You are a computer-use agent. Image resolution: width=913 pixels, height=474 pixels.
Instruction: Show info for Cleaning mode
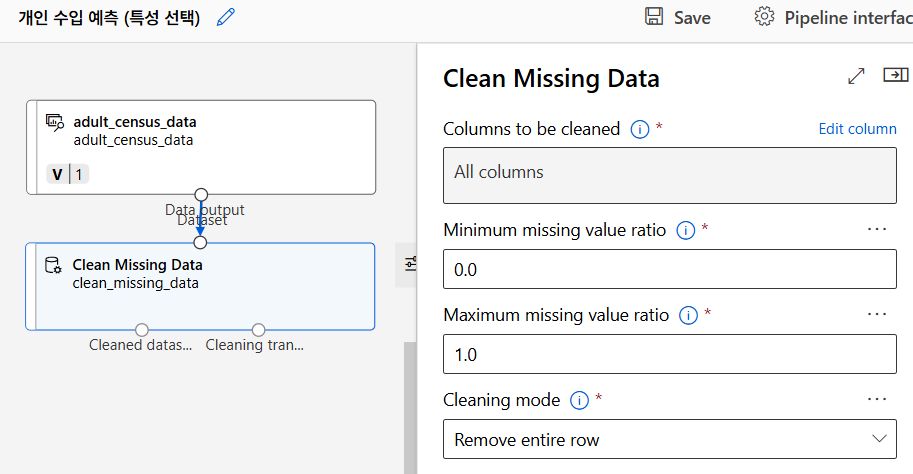point(579,400)
